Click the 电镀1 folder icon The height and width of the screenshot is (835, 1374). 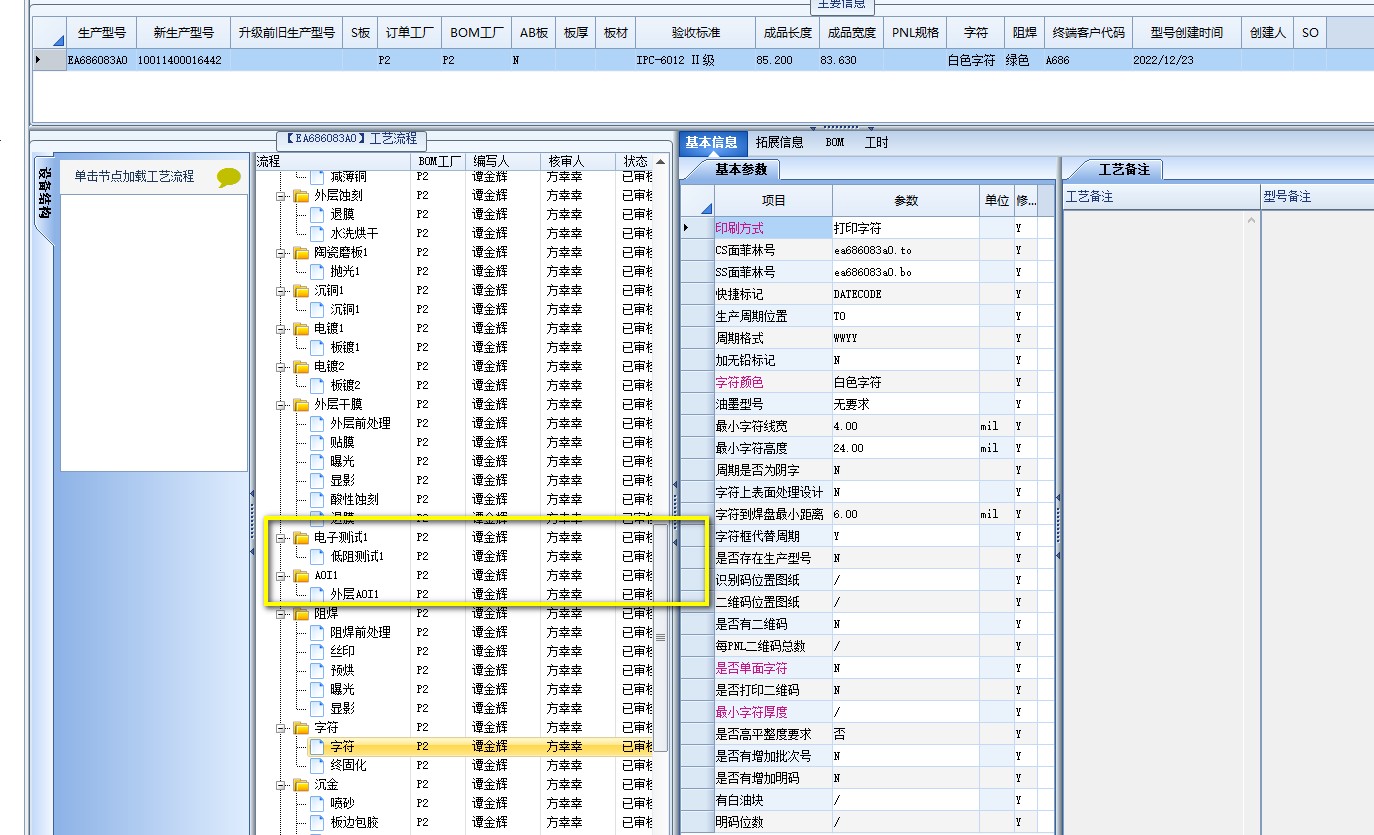click(x=301, y=329)
